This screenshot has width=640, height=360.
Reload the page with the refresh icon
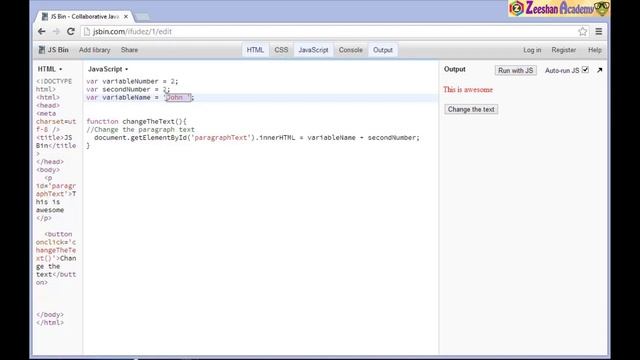point(71,31)
